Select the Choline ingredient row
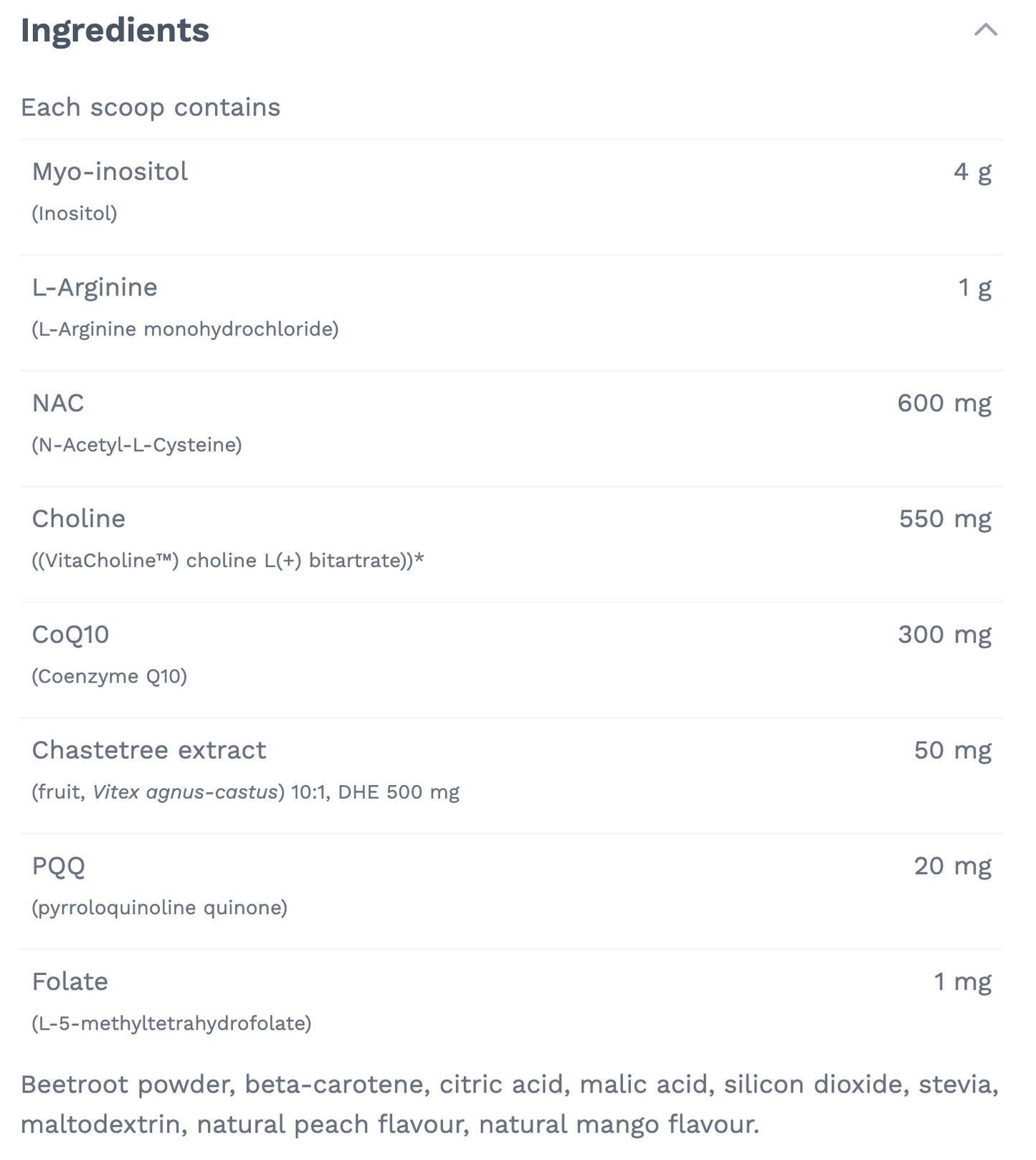This screenshot has width=1036, height=1160. [78, 518]
